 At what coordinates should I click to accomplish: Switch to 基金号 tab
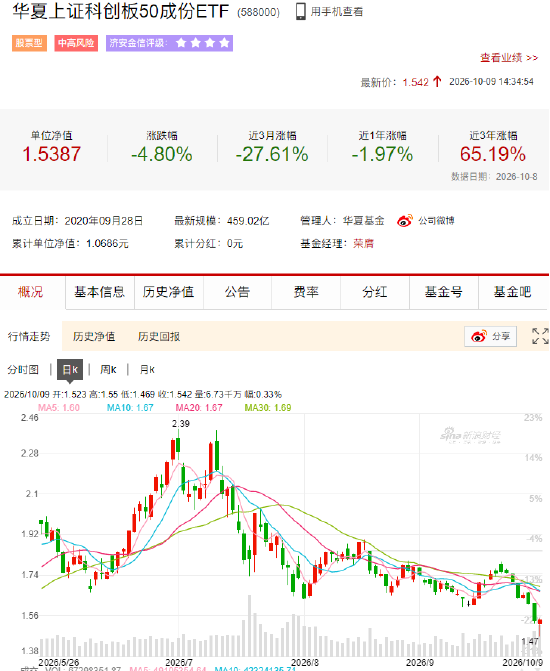443,292
